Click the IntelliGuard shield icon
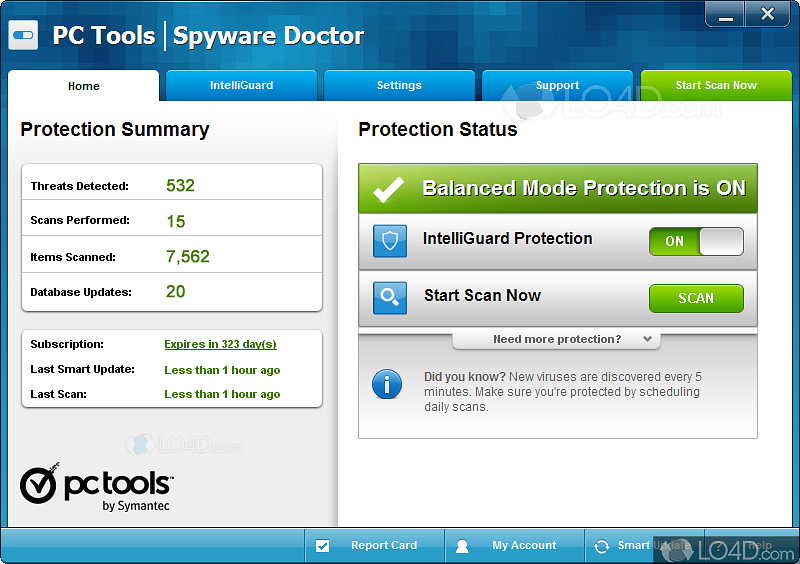The height and width of the screenshot is (564, 800). coord(390,241)
